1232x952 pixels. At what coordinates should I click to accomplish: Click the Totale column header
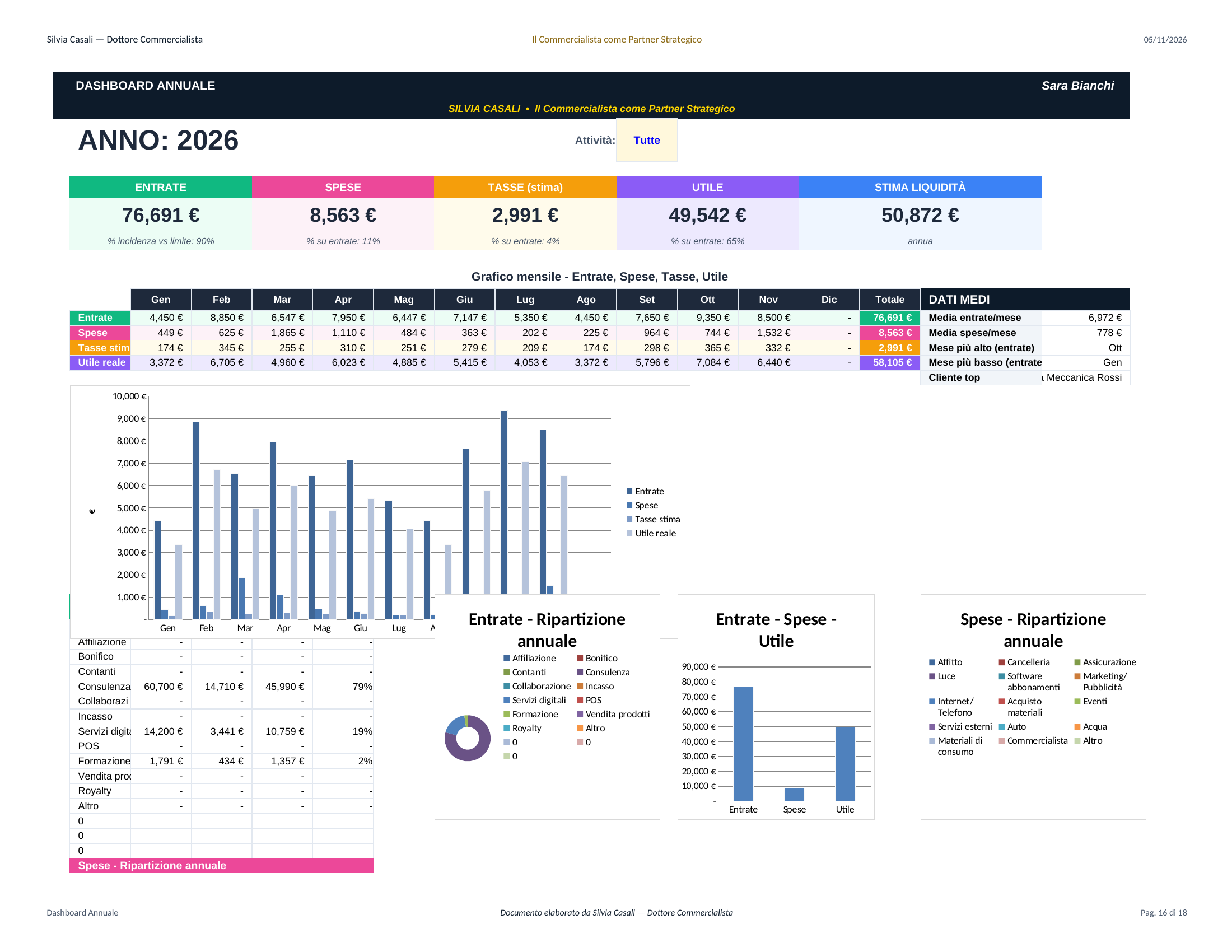coord(890,300)
